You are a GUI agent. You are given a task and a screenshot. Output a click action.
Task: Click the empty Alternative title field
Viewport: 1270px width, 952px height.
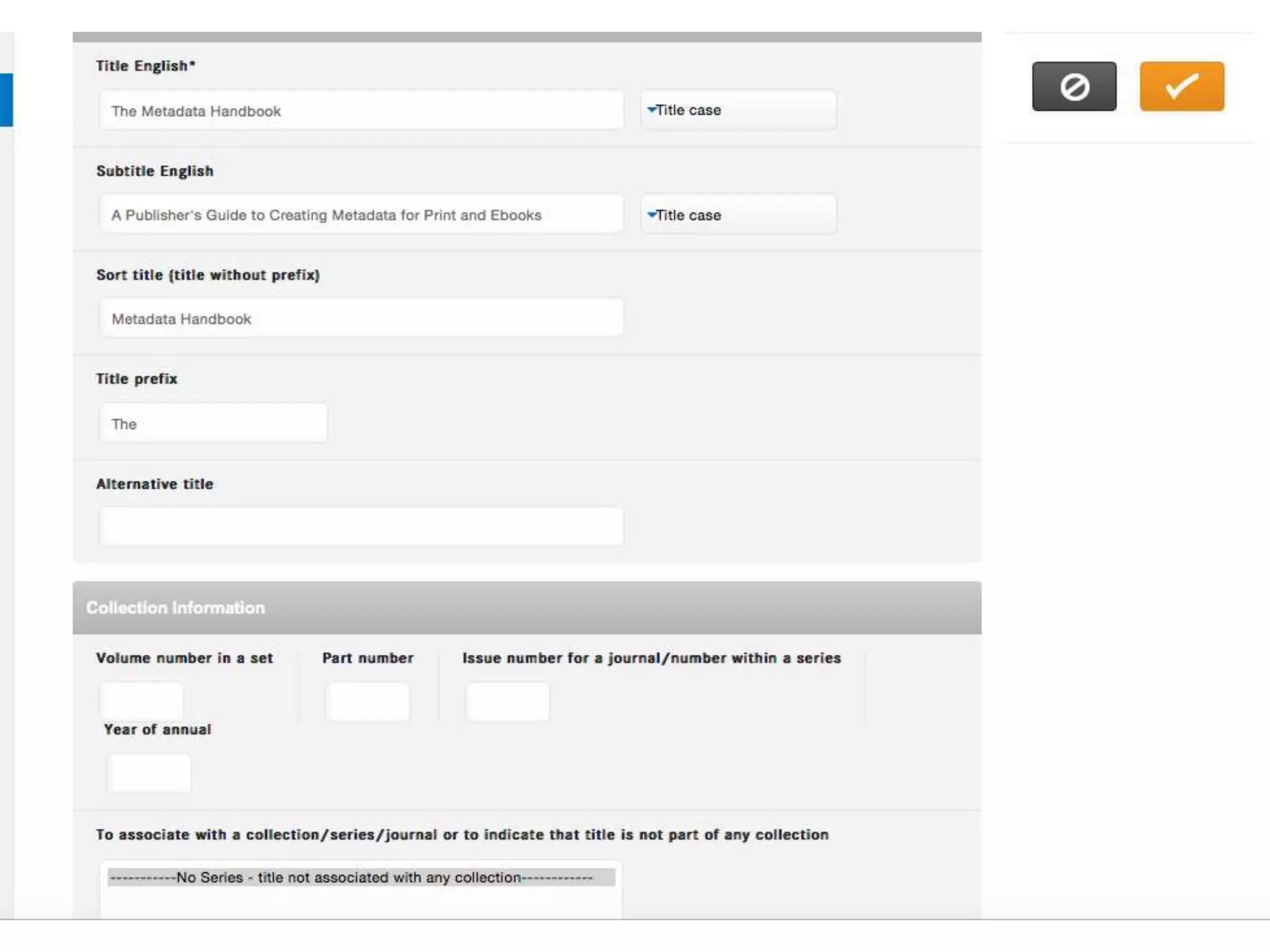(361, 527)
